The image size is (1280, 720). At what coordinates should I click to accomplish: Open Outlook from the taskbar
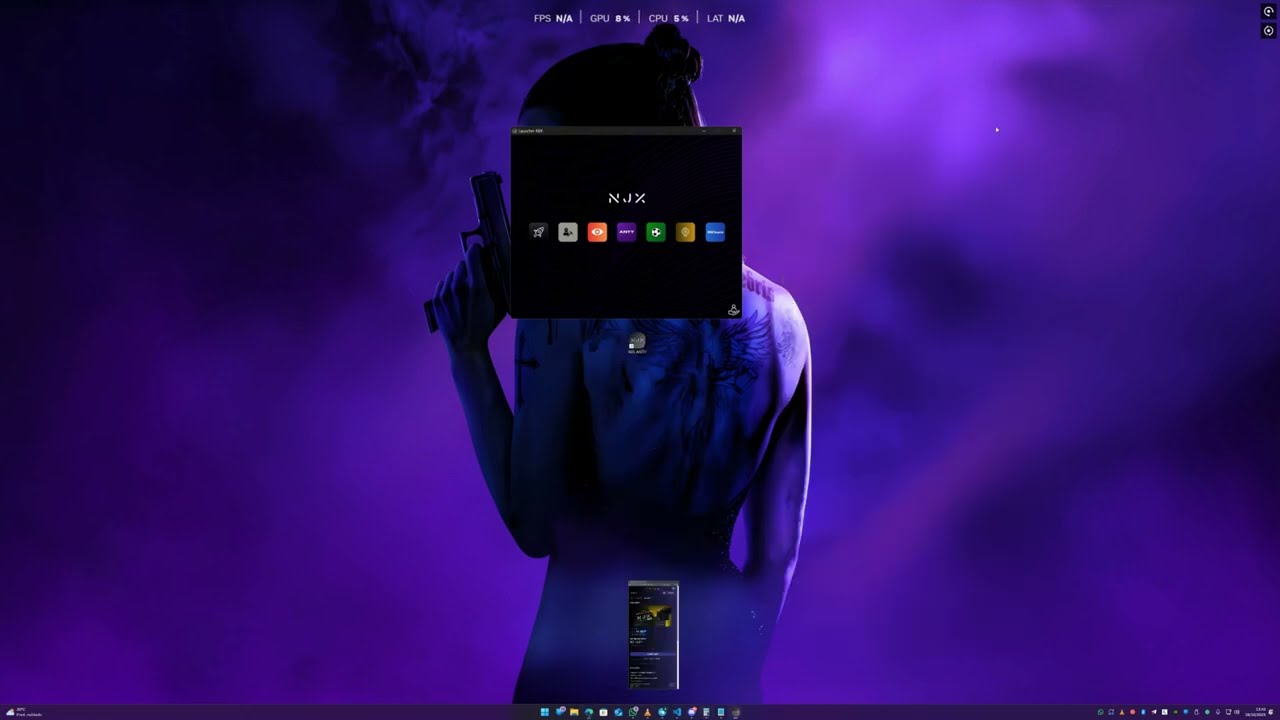coord(618,712)
